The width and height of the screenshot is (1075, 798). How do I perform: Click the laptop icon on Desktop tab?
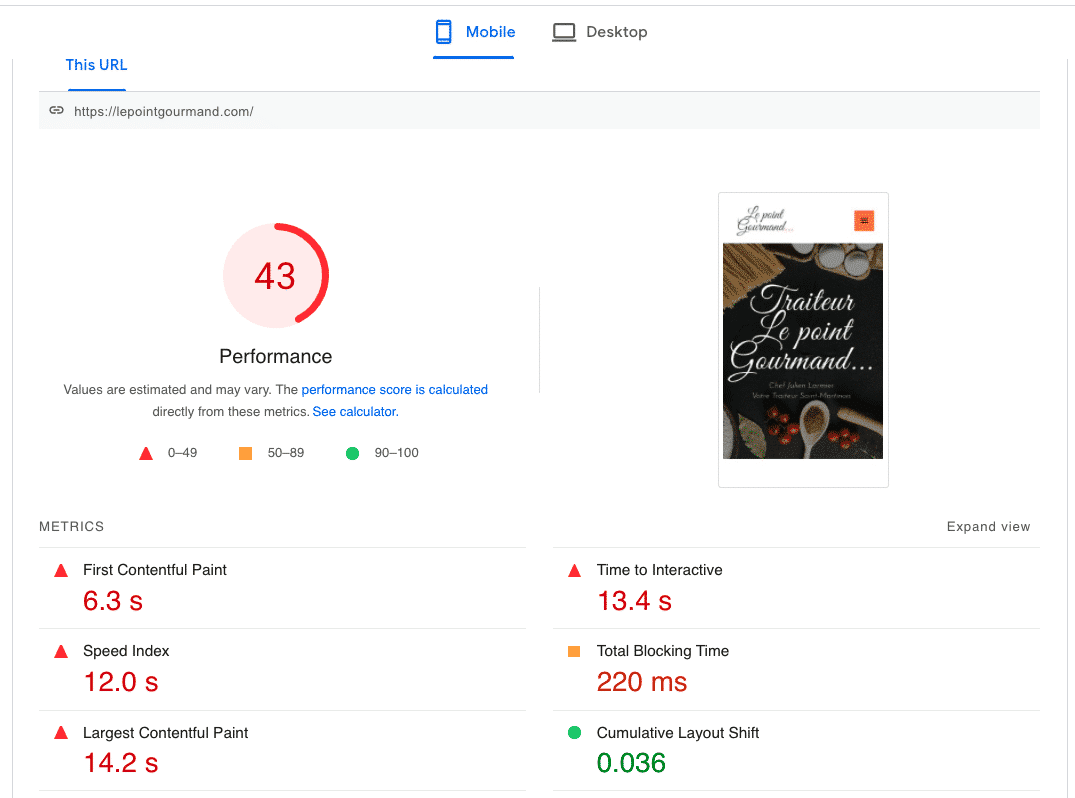coord(564,31)
